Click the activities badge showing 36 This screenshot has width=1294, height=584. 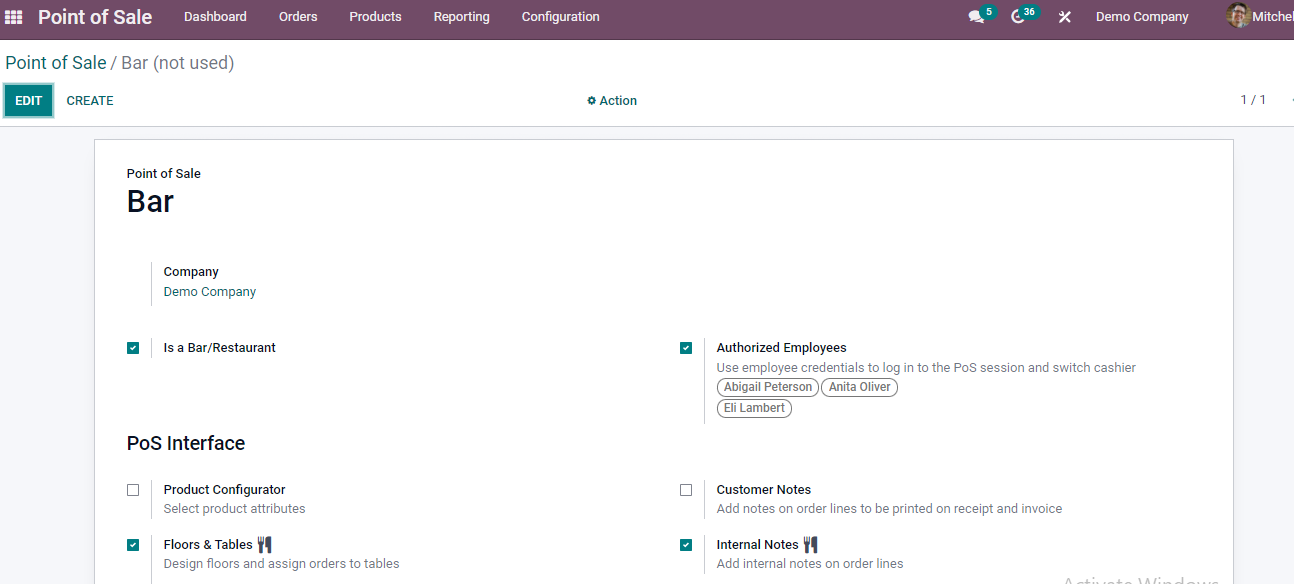[x=1029, y=12]
